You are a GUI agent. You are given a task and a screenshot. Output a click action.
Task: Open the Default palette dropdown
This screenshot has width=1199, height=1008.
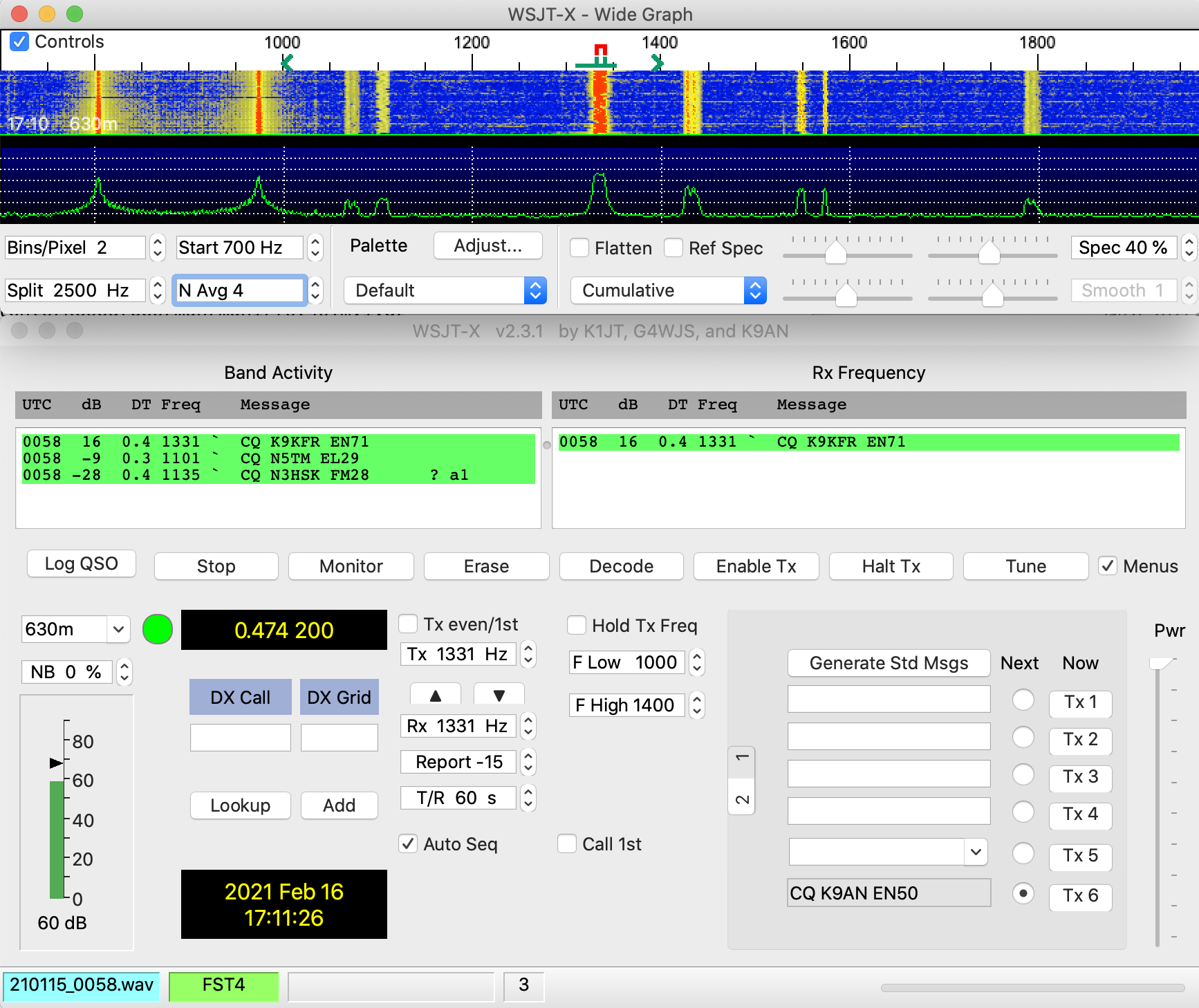click(x=445, y=290)
